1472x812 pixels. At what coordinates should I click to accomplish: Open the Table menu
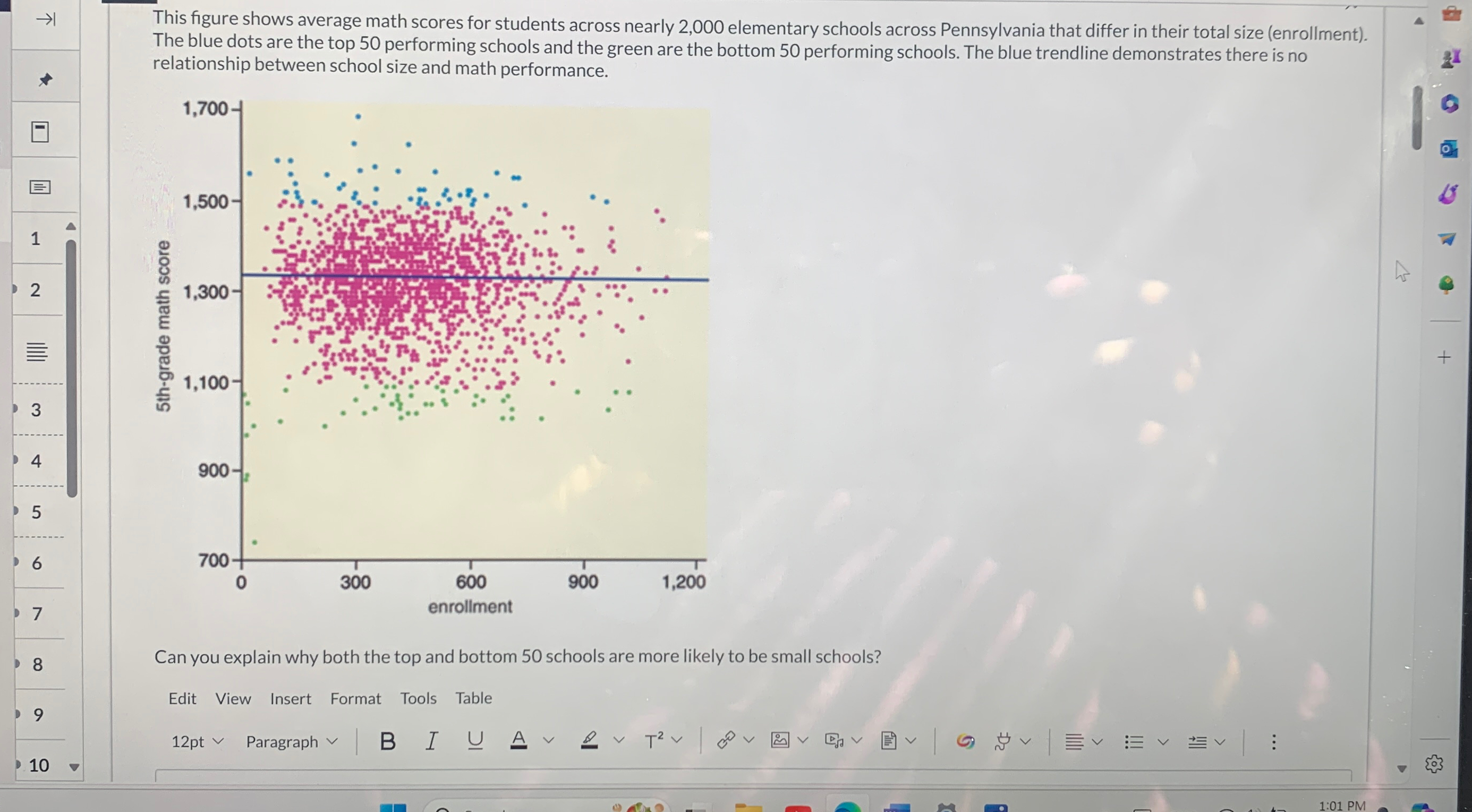(x=474, y=698)
